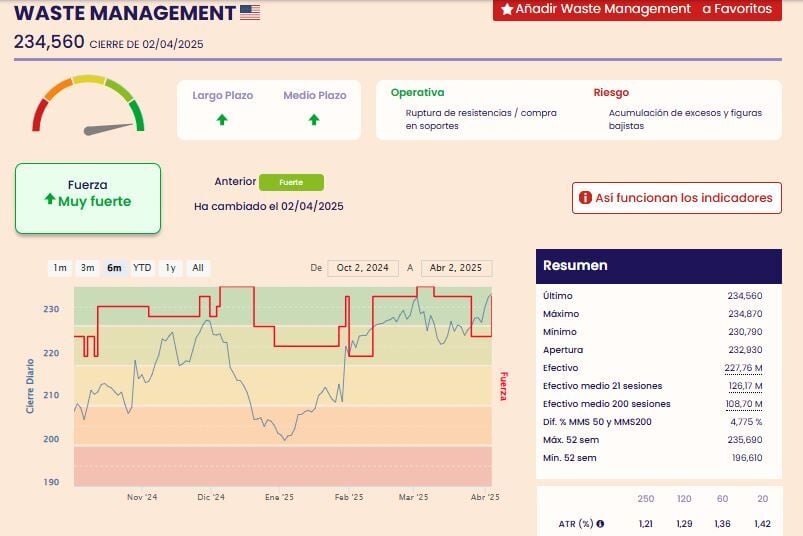Click the Último row label
803x536 pixels.
click(x=558, y=296)
